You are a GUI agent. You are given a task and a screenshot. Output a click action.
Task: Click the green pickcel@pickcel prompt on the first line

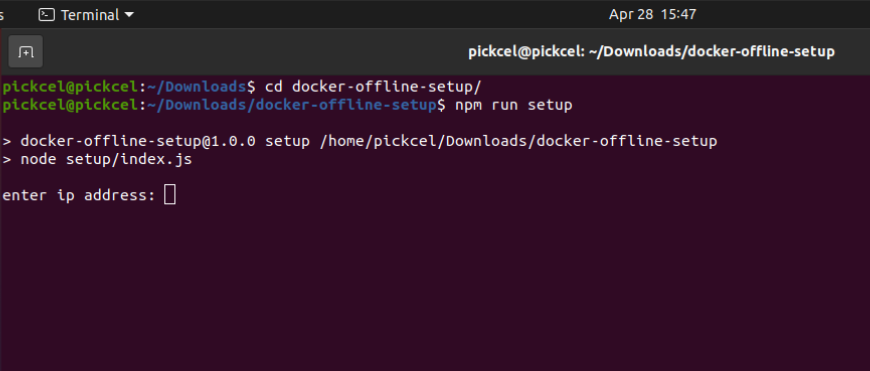point(70,87)
